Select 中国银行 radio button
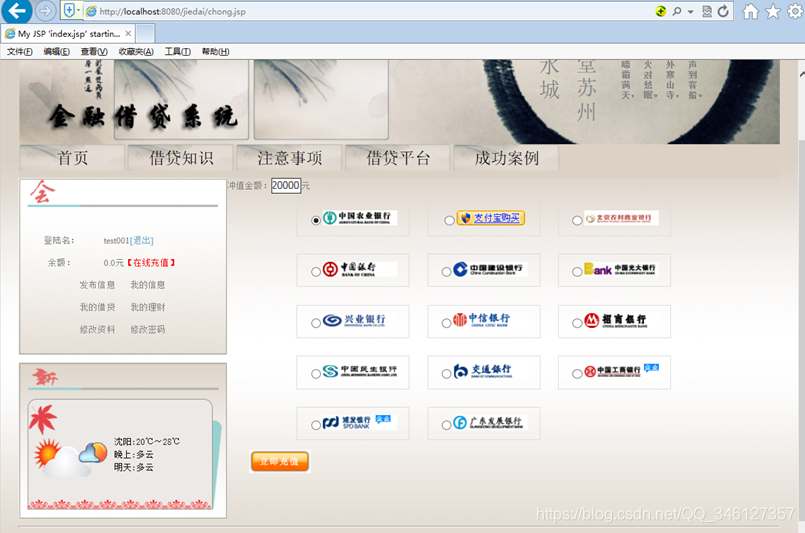The image size is (805, 533). [x=316, y=272]
